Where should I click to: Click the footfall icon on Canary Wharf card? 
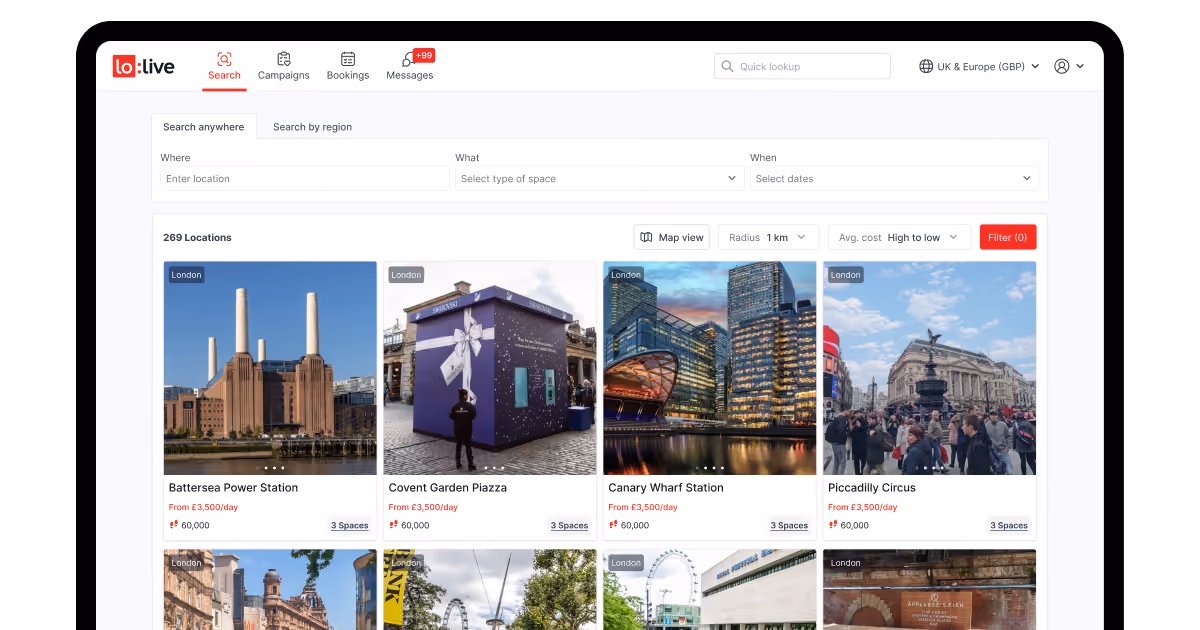click(x=614, y=524)
